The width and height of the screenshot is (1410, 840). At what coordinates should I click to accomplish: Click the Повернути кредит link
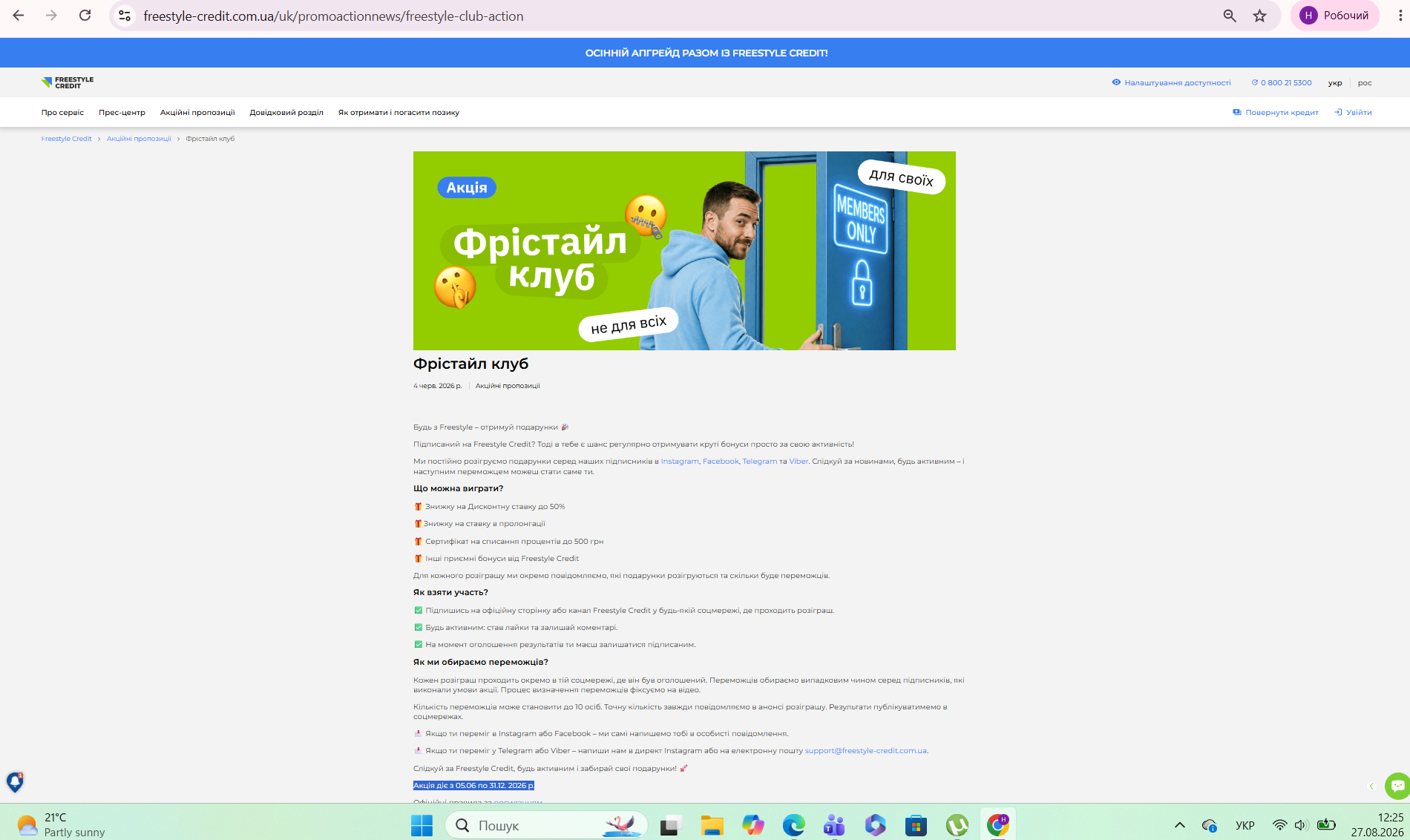(x=1282, y=113)
